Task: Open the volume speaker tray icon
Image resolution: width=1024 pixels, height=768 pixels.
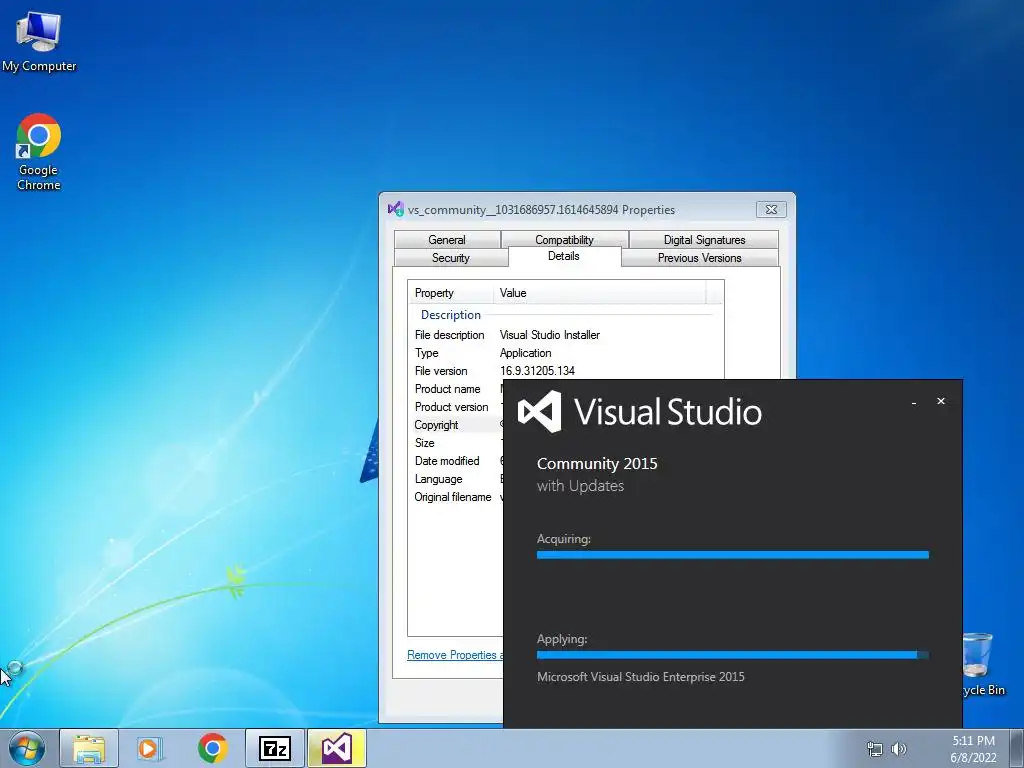Action: pos(899,749)
